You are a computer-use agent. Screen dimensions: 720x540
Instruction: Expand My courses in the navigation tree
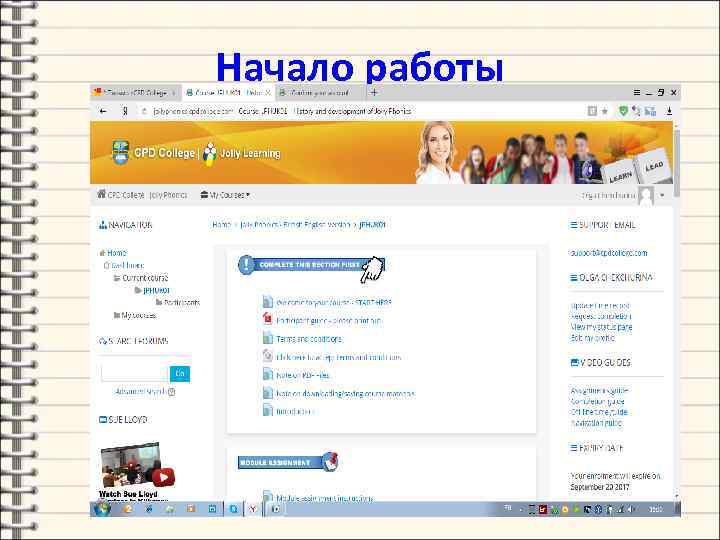tap(138, 315)
